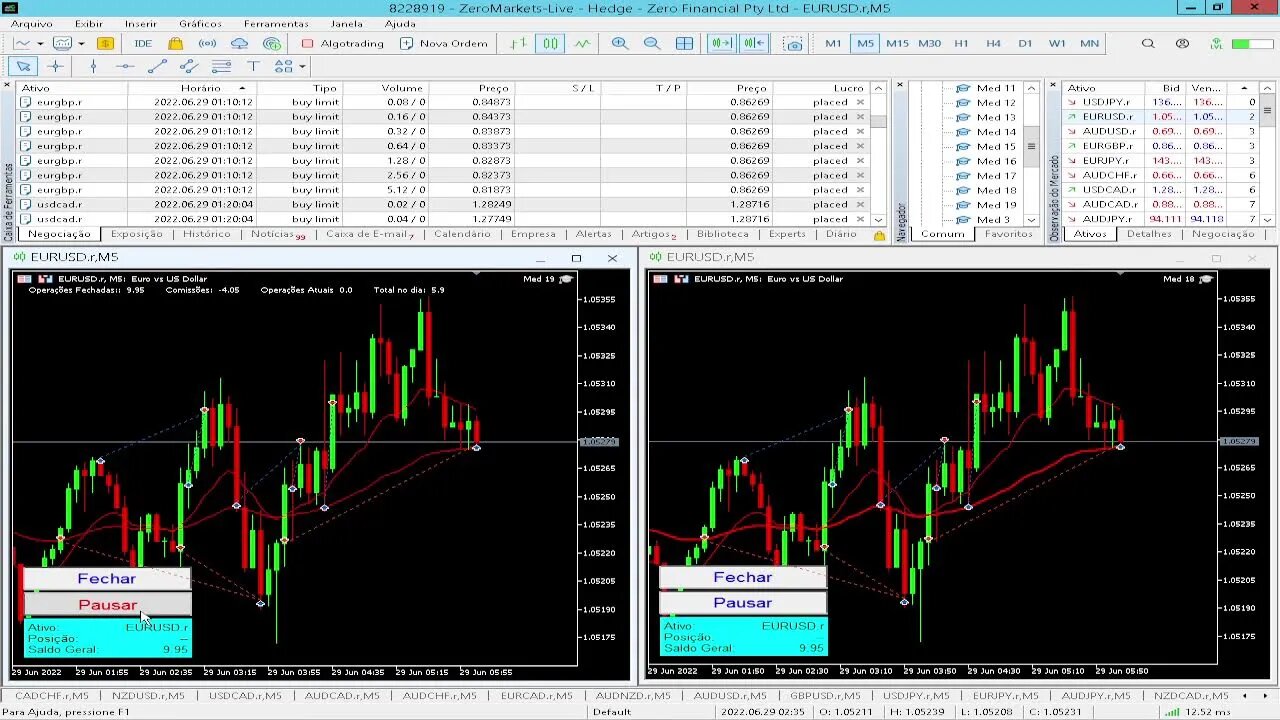Open the Arquivo menu
The image size is (1280, 720).
[x=32, y=24]
